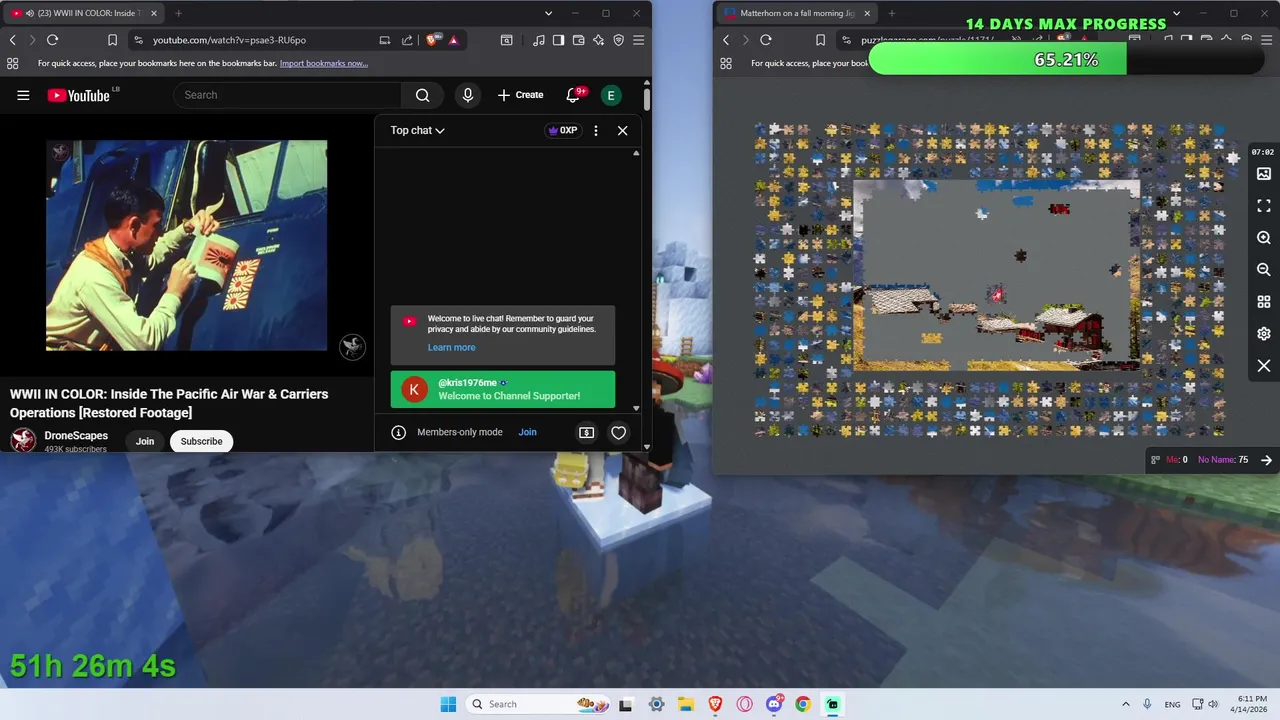
Task: Open Leo AI assistant in YouTube window
Action: coord(598,40)
